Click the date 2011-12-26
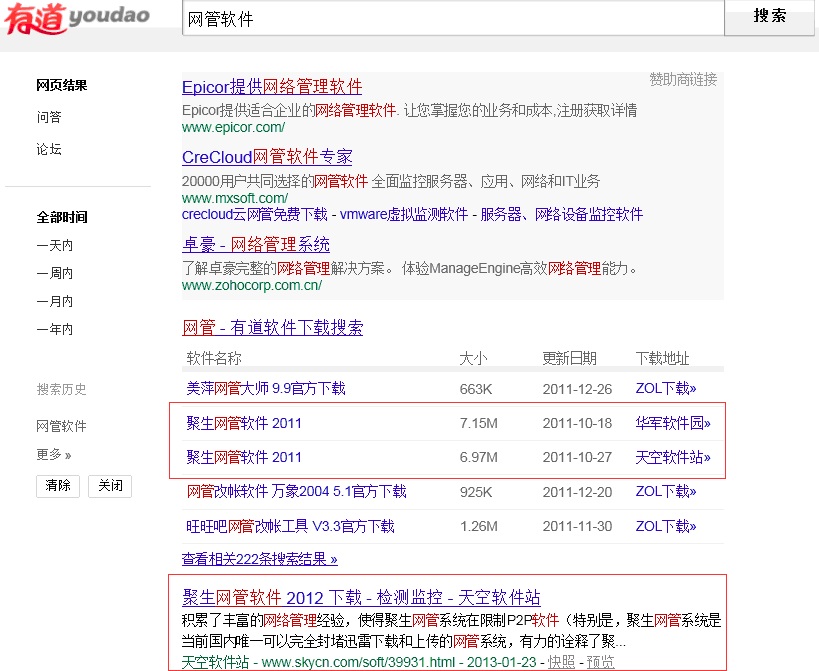Image resolution: width=819 pixels, height=671 pixels. click(577, 389)
